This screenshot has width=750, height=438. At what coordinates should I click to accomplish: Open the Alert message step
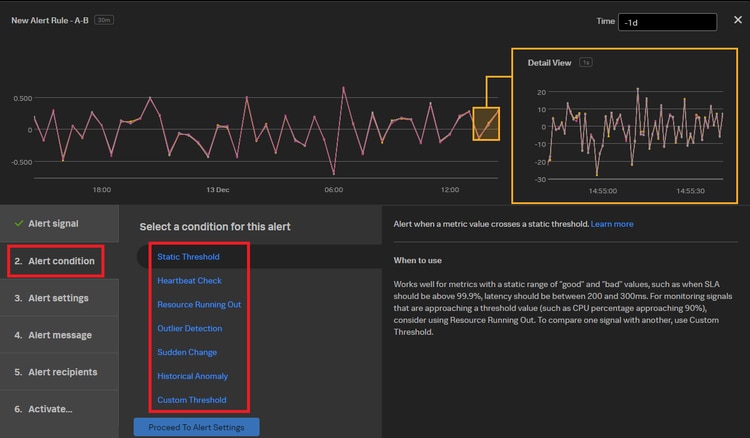coord(59,335)
